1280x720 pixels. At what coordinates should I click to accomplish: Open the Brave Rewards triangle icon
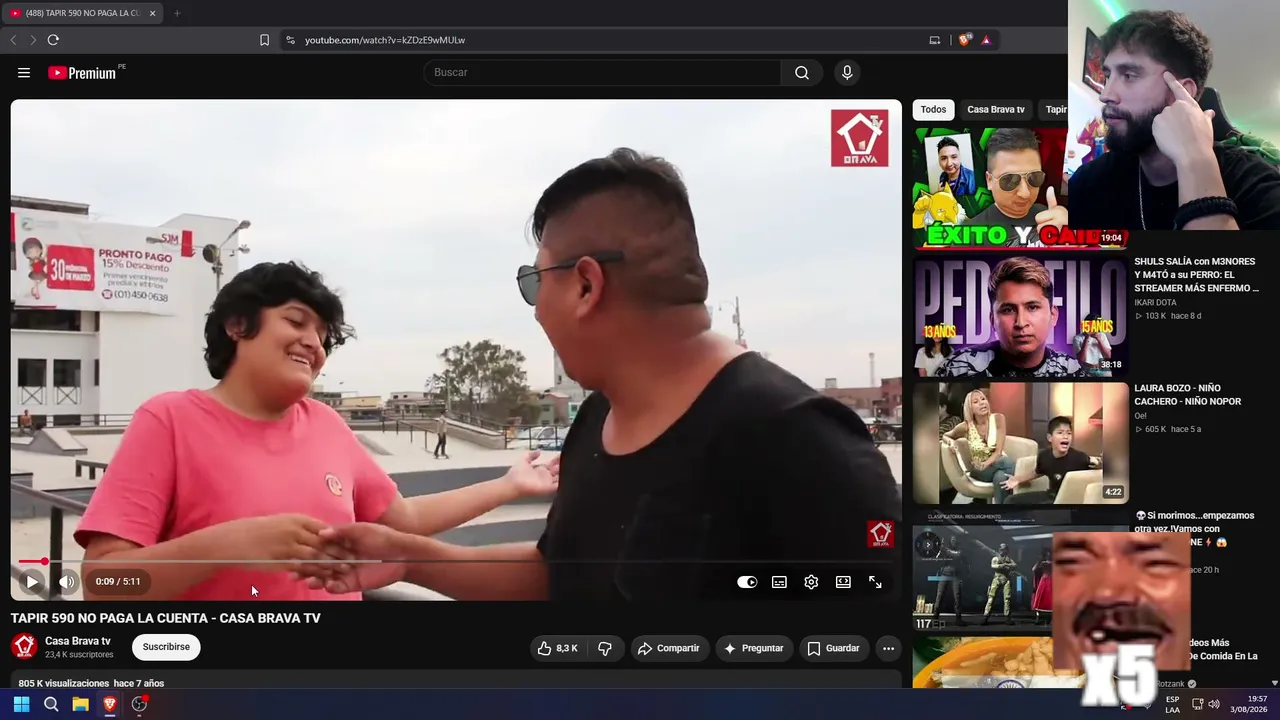986,40
